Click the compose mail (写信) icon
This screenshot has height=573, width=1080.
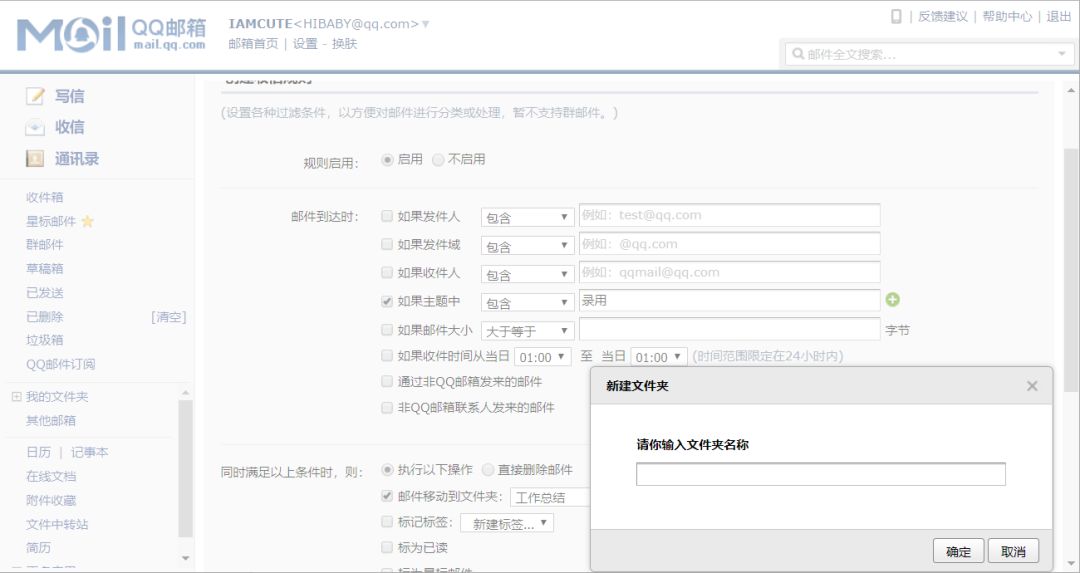tap(36, 96)
